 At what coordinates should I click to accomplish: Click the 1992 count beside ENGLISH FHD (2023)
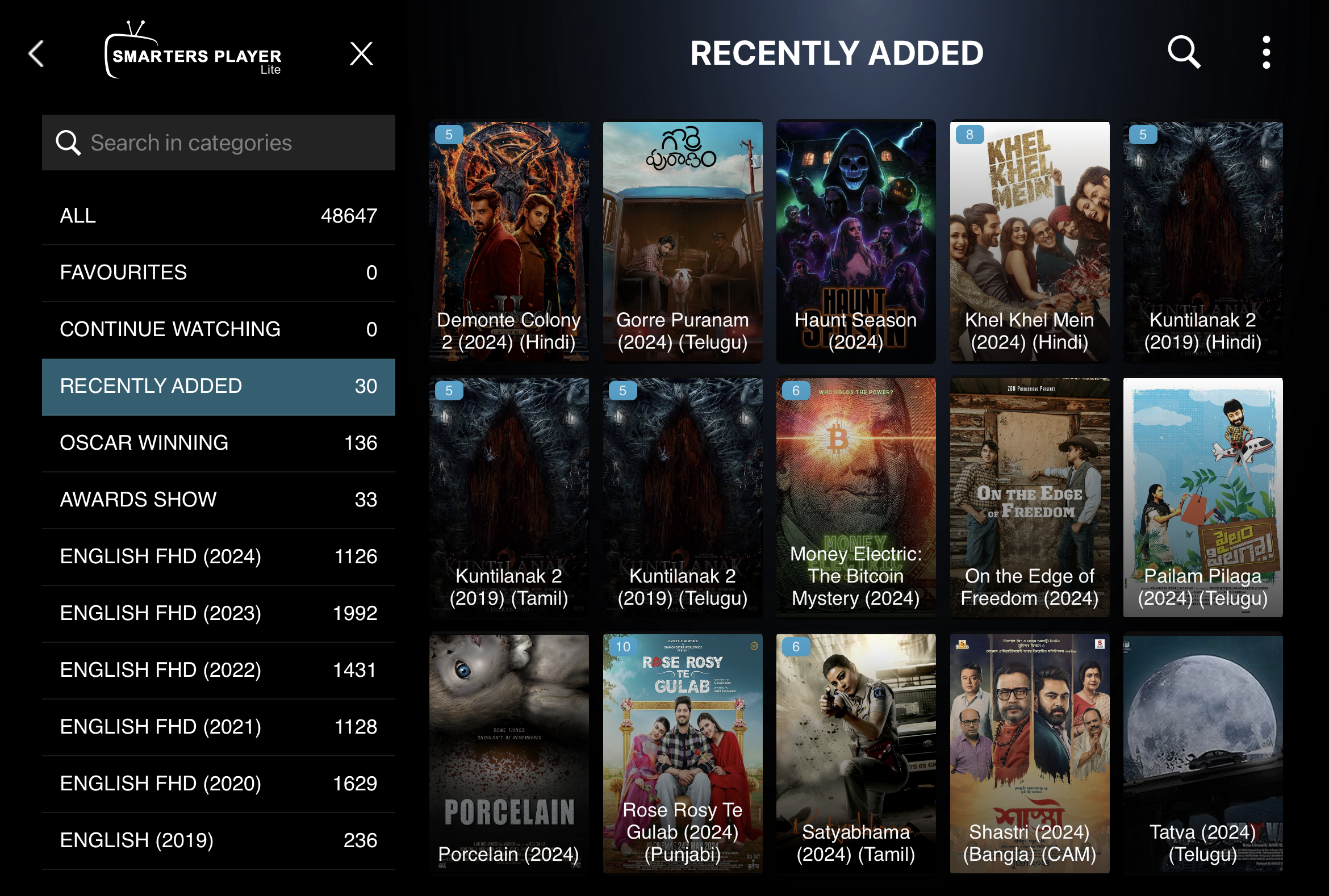point(355,613)
